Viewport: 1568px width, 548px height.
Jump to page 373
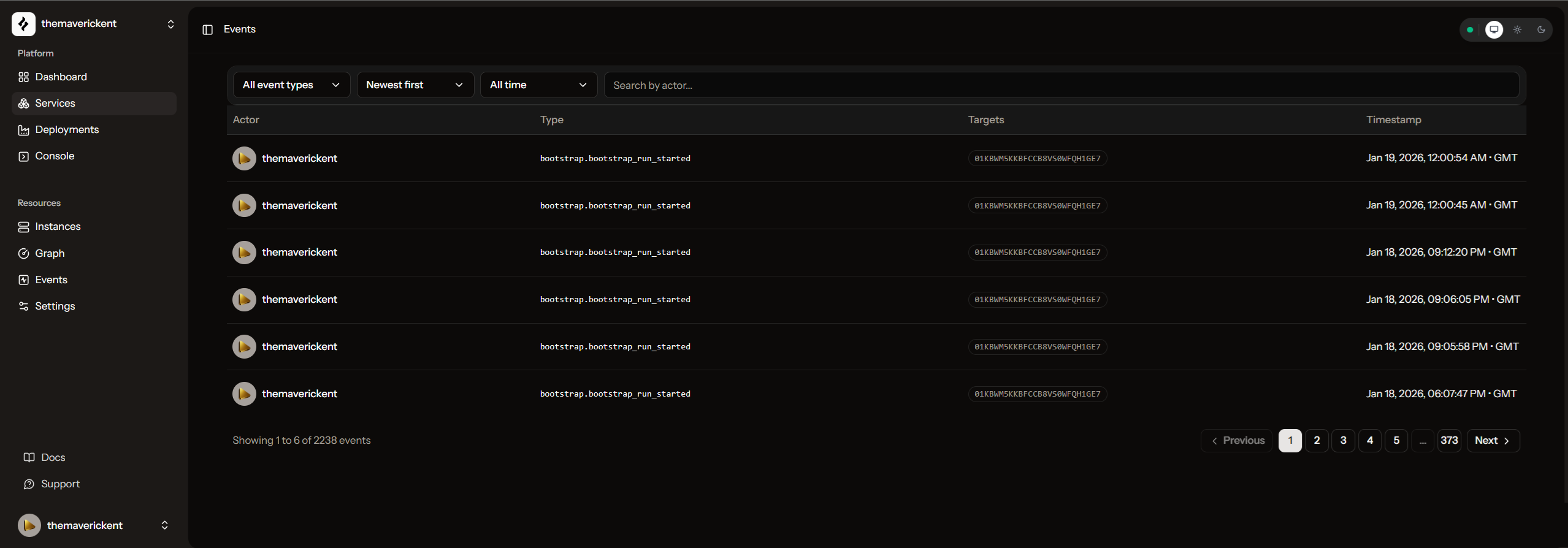tap(1449, 440)
